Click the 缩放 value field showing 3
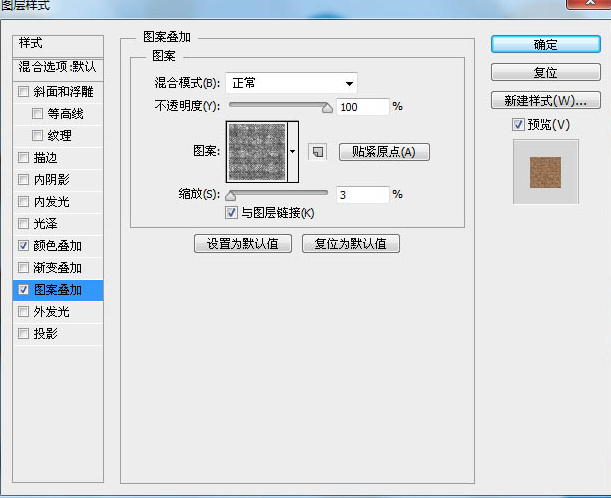Screen dimensions: 611x498 click(363, 194)
